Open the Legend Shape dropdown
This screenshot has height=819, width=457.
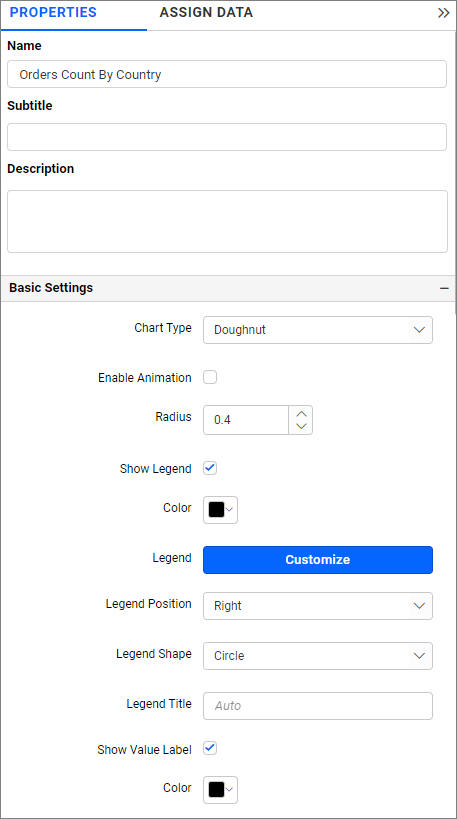point(318,656)
